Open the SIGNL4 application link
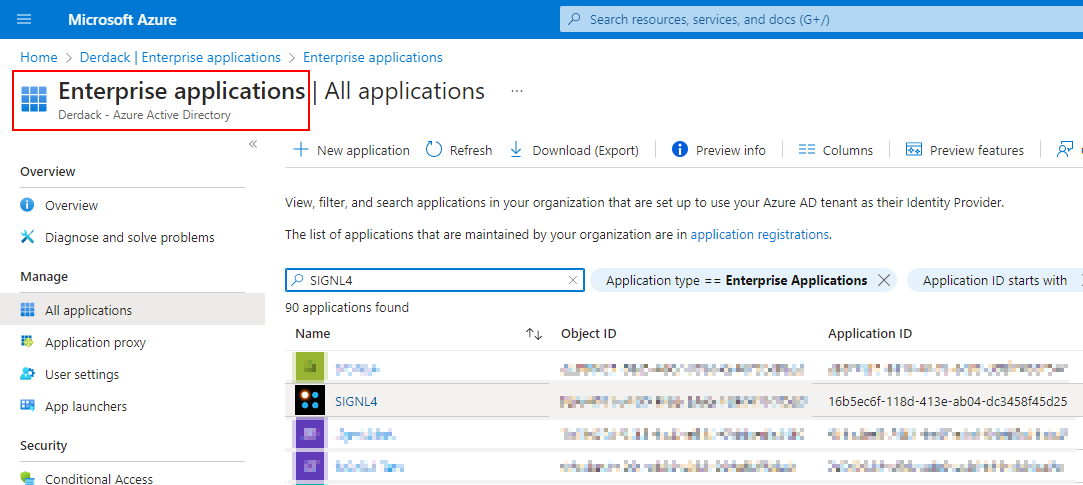 click(x=356, y=401)
